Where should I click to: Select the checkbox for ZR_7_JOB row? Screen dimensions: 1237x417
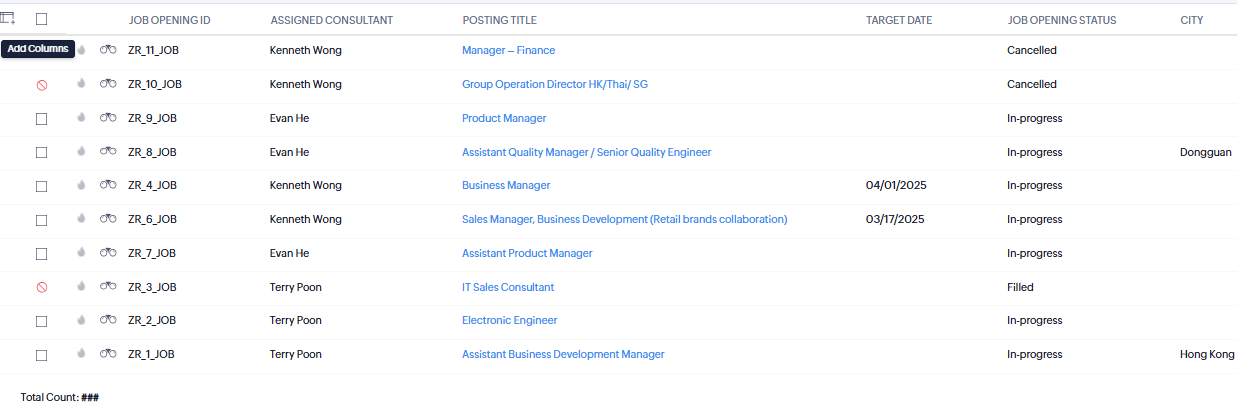[42, 254]
